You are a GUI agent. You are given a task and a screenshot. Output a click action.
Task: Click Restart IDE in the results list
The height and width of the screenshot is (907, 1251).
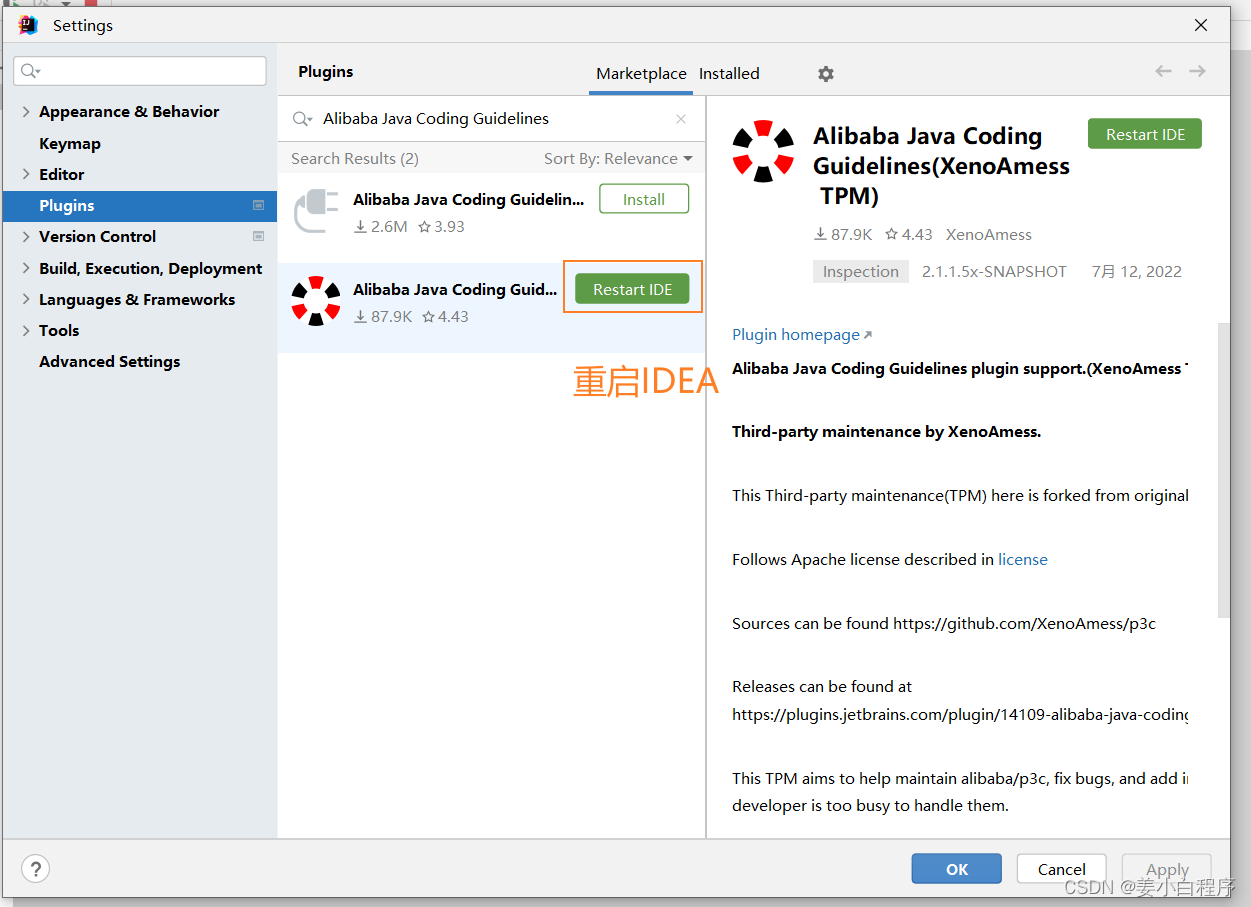coord(632,289)
